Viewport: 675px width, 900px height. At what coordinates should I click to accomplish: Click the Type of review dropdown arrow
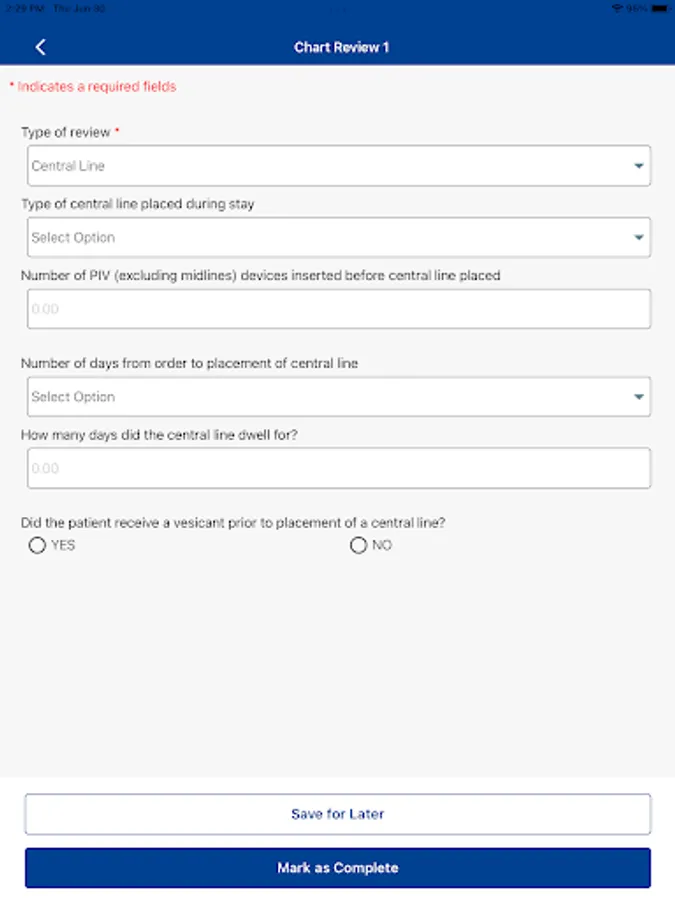click(x=639, y=166)
